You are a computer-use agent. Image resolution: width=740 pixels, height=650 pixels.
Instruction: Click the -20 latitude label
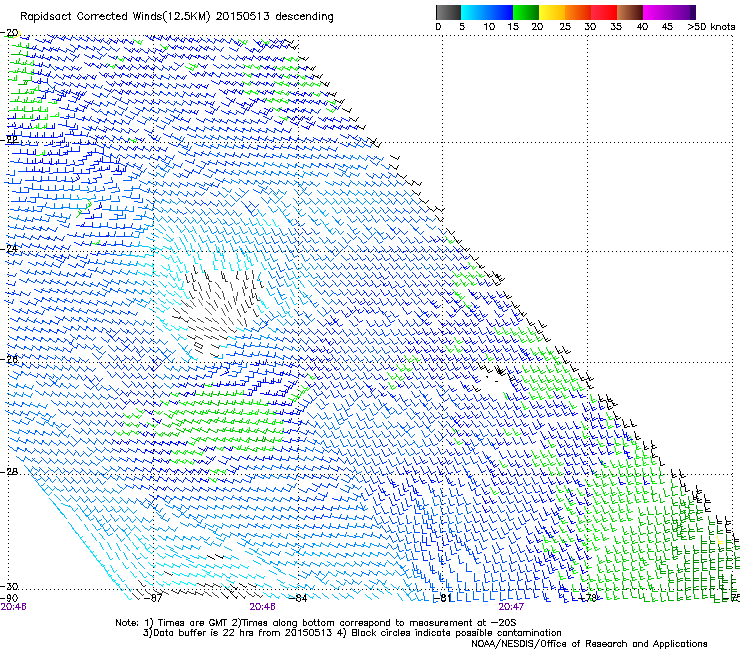click(x=10, y=33)
